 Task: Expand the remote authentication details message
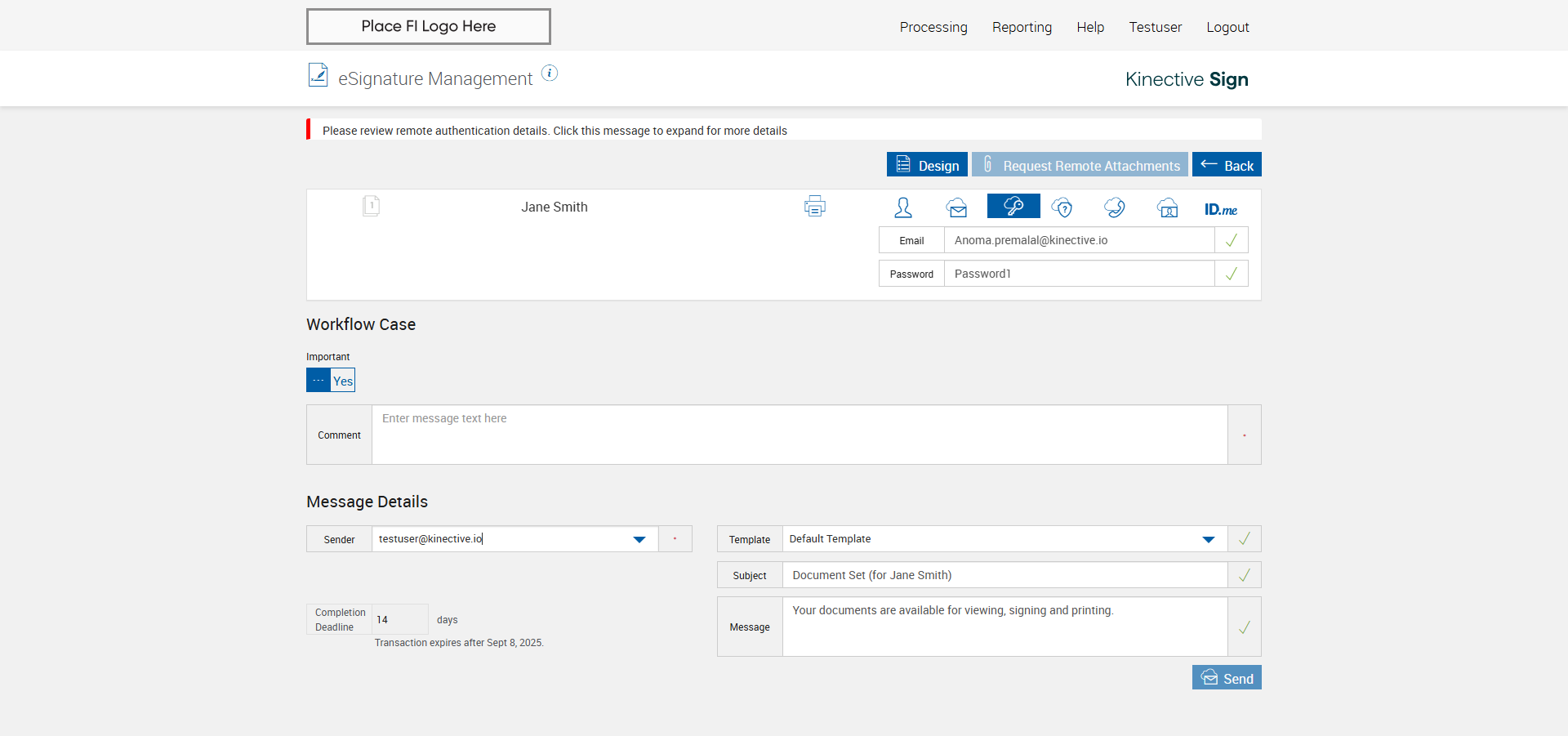click(555, 131)
